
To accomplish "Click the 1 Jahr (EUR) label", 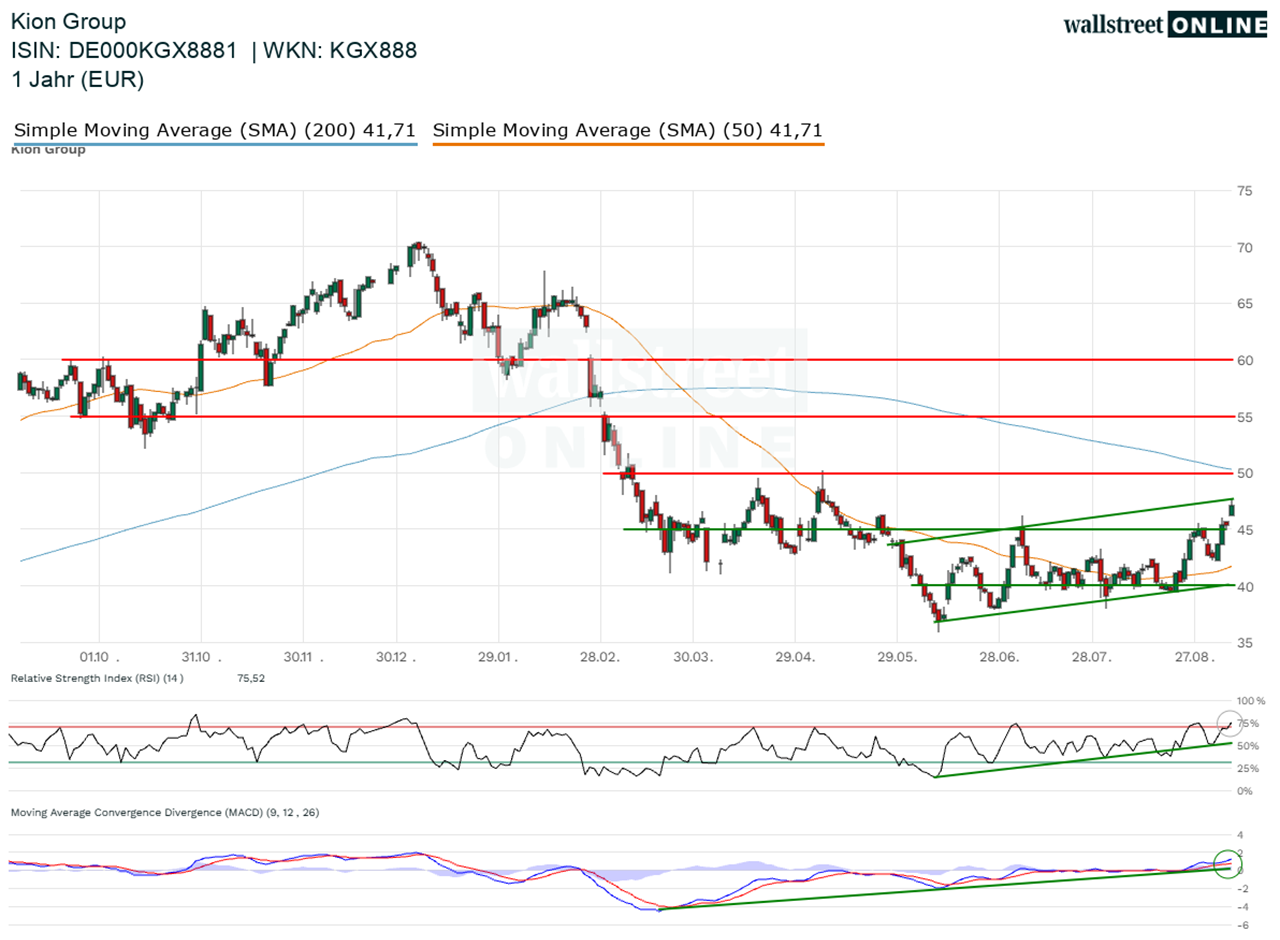I will pos(77,80).
